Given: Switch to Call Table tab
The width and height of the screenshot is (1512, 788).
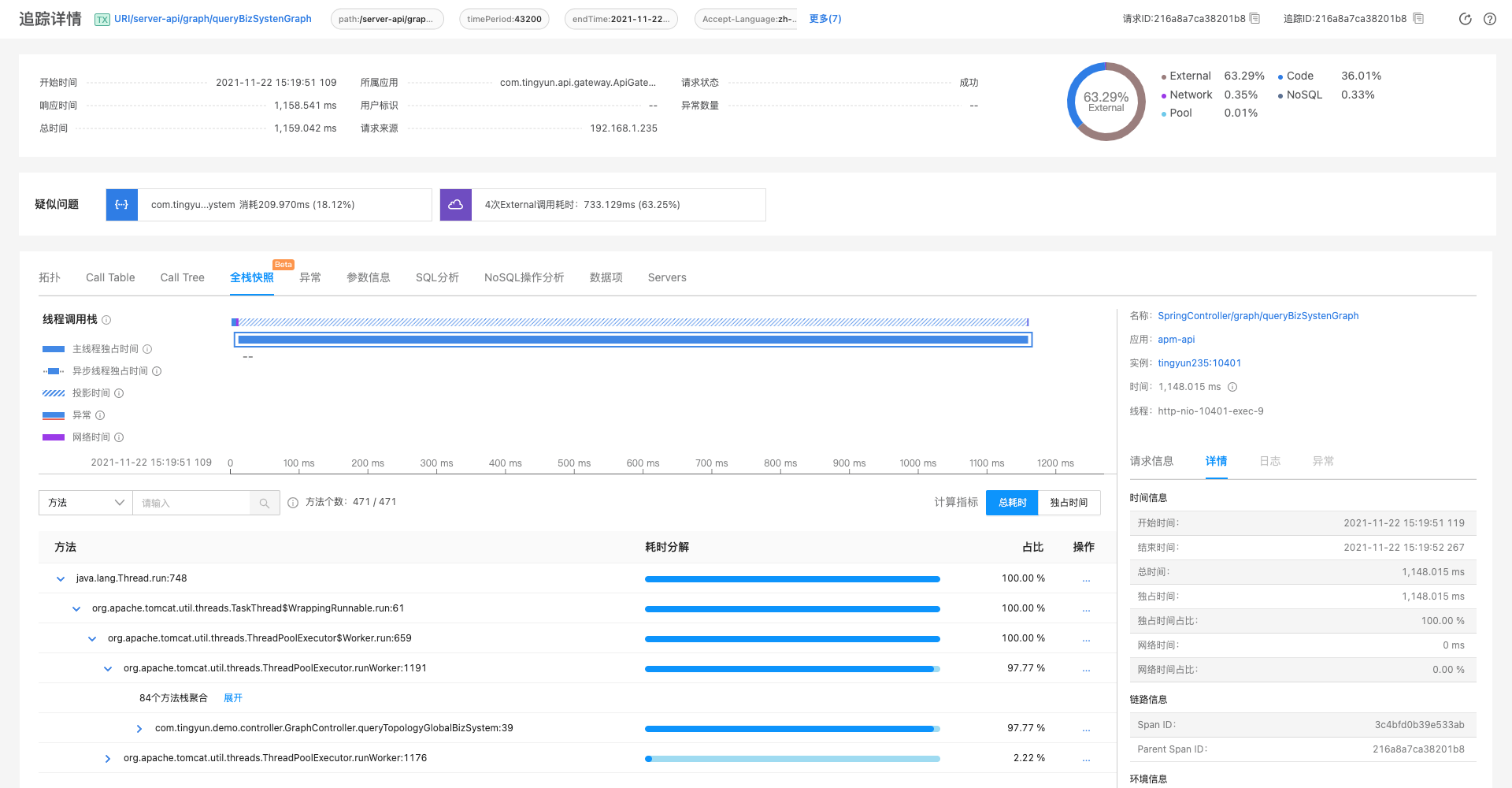Looking at the screenshot, I should point(110,277).
